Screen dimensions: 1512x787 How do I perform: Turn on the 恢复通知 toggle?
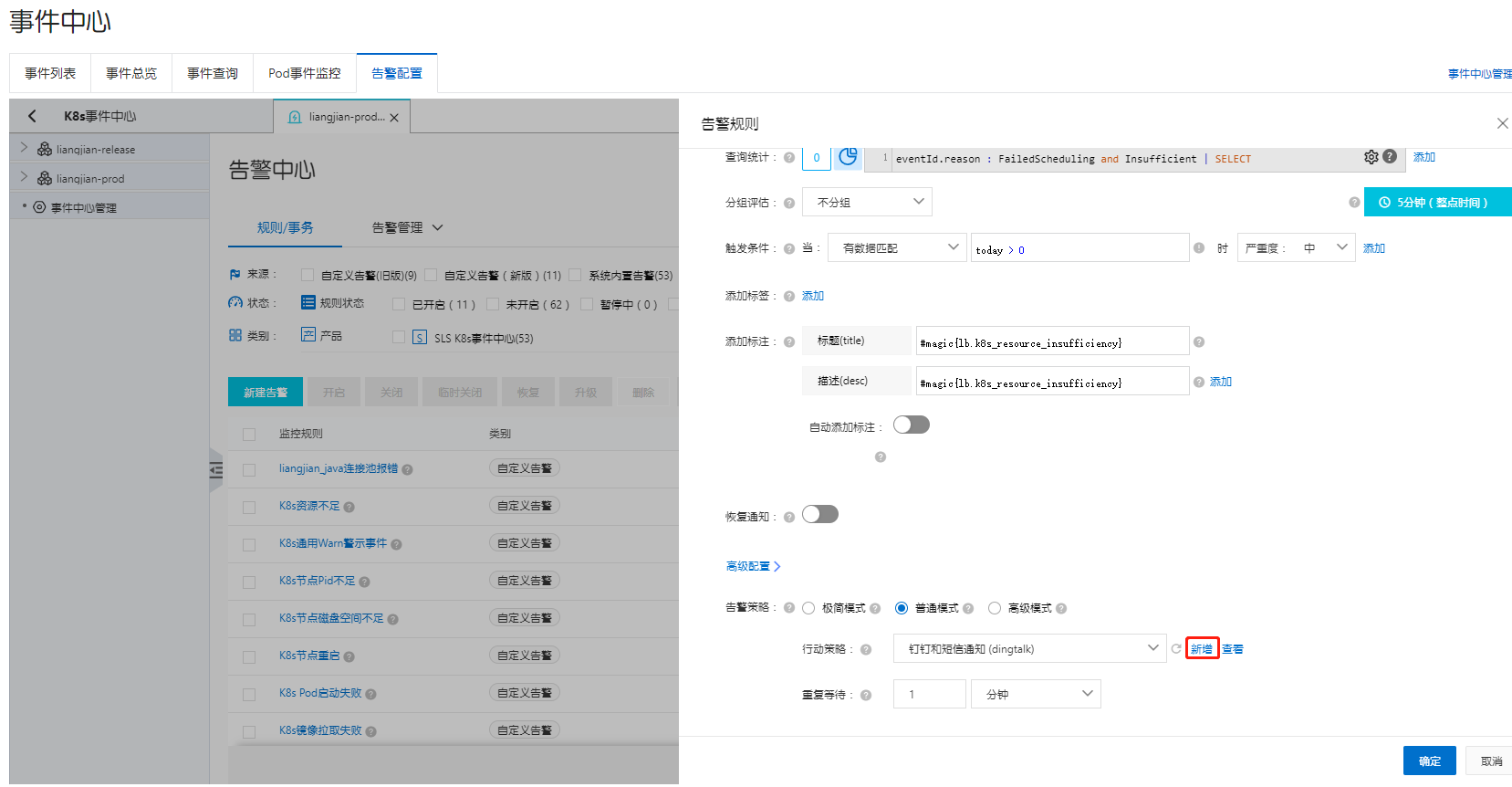click(x=819, y=514)
